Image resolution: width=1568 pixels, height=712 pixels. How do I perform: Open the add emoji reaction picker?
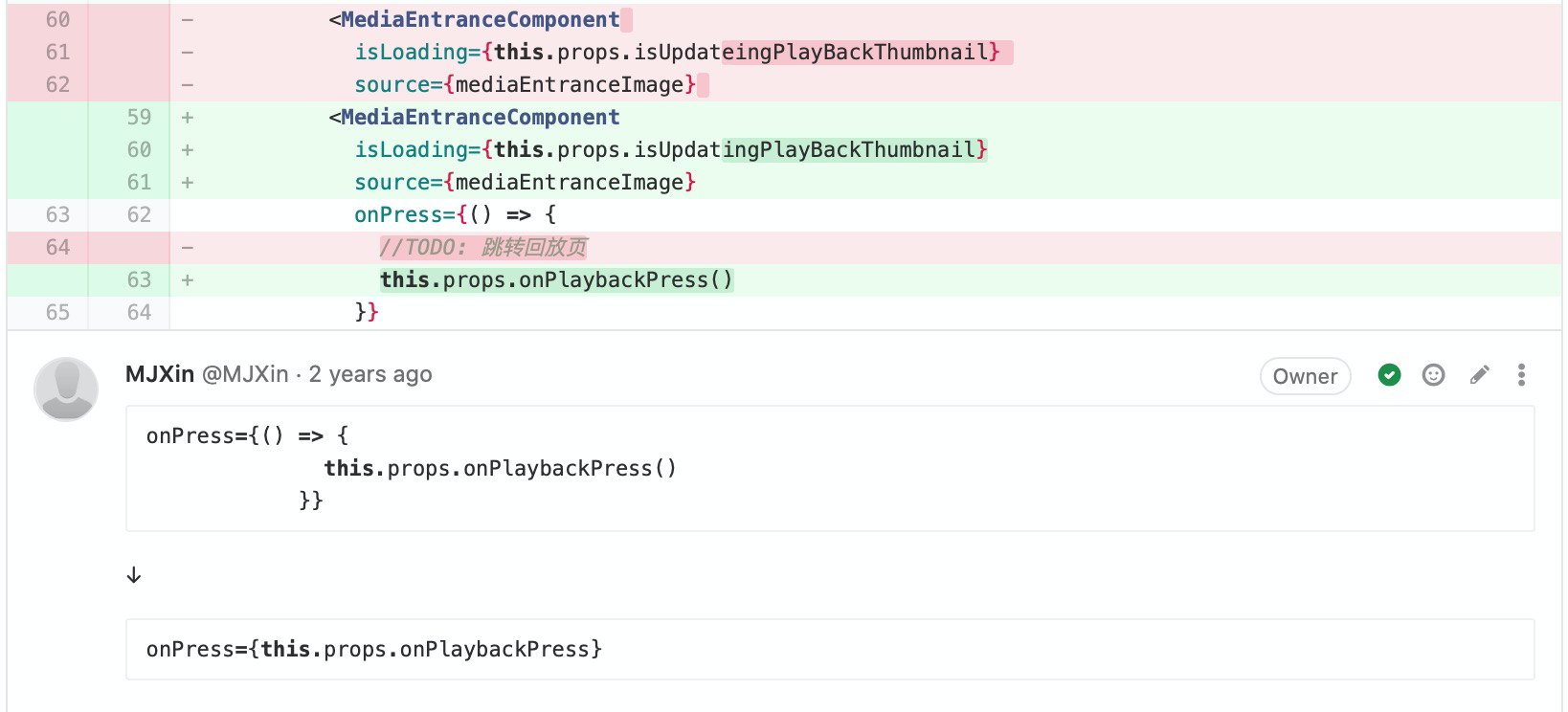[1433, 375]
